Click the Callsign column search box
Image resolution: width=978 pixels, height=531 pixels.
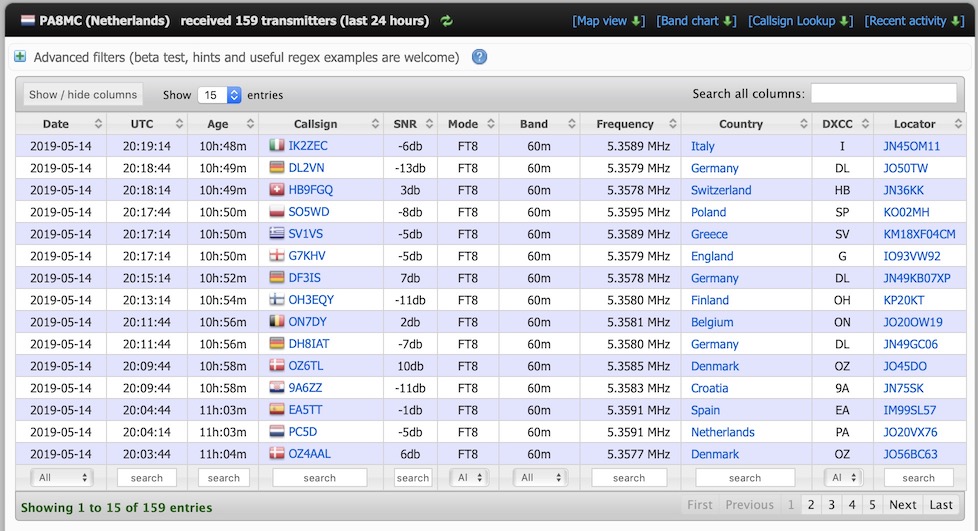click(x=319, y=478)
